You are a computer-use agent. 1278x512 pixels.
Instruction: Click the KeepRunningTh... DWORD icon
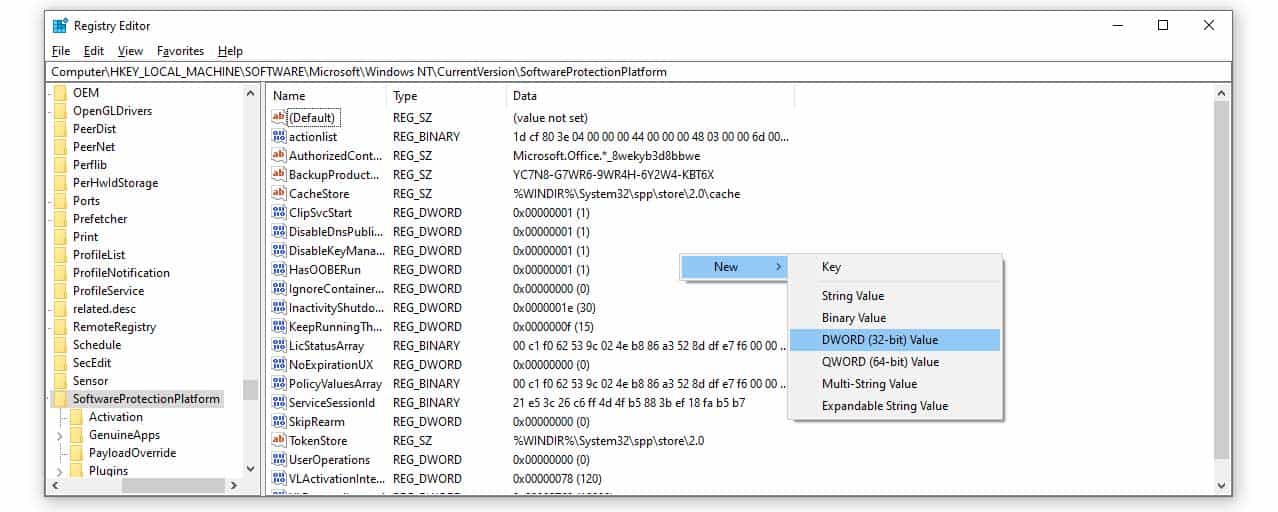pyautogui.click(x=279, y=326)
